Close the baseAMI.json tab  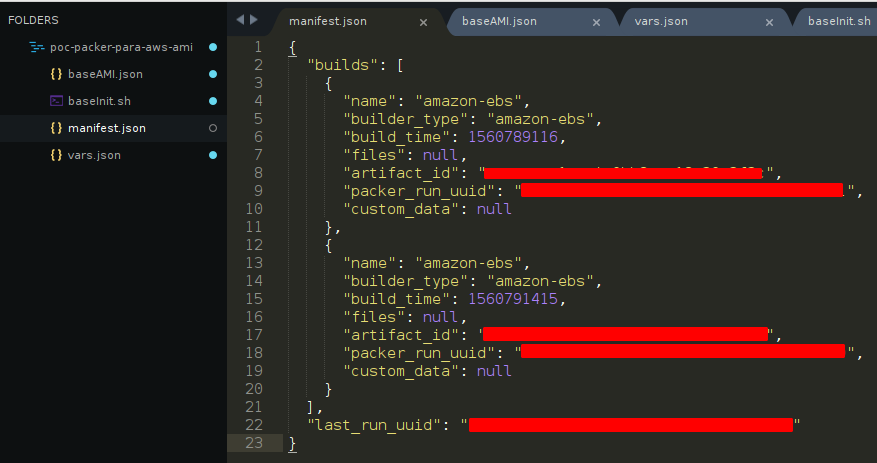coord(596,21)
